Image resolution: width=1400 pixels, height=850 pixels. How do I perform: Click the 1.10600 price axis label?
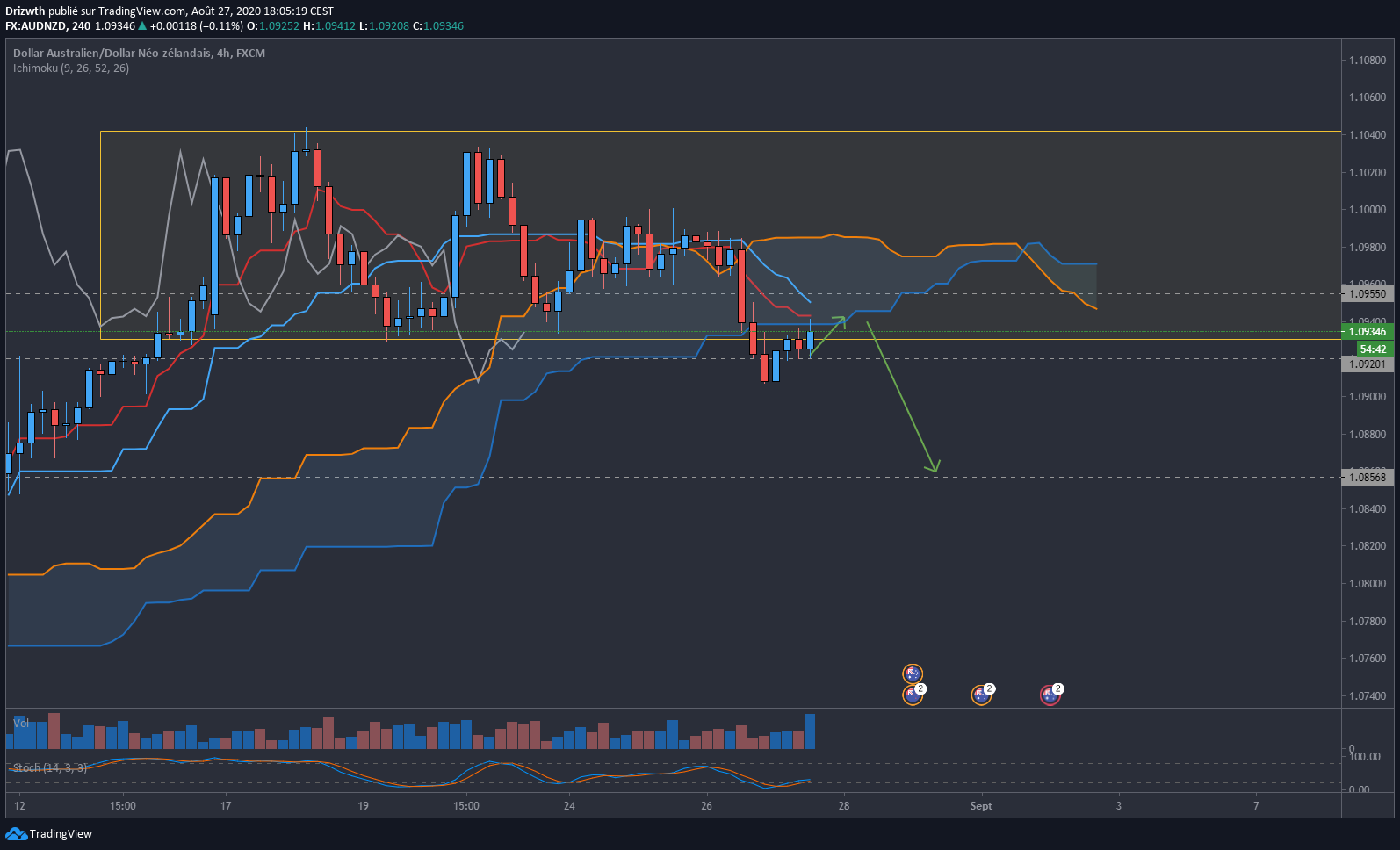[1368, 97]
